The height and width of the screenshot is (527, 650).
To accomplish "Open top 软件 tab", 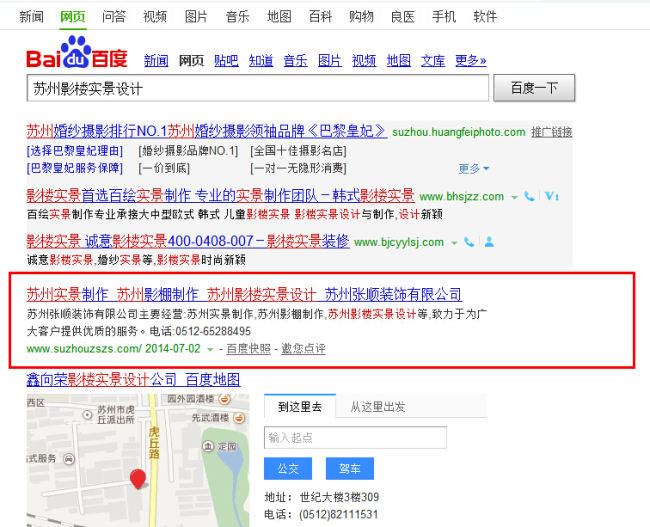I will (x=485, y=17).
